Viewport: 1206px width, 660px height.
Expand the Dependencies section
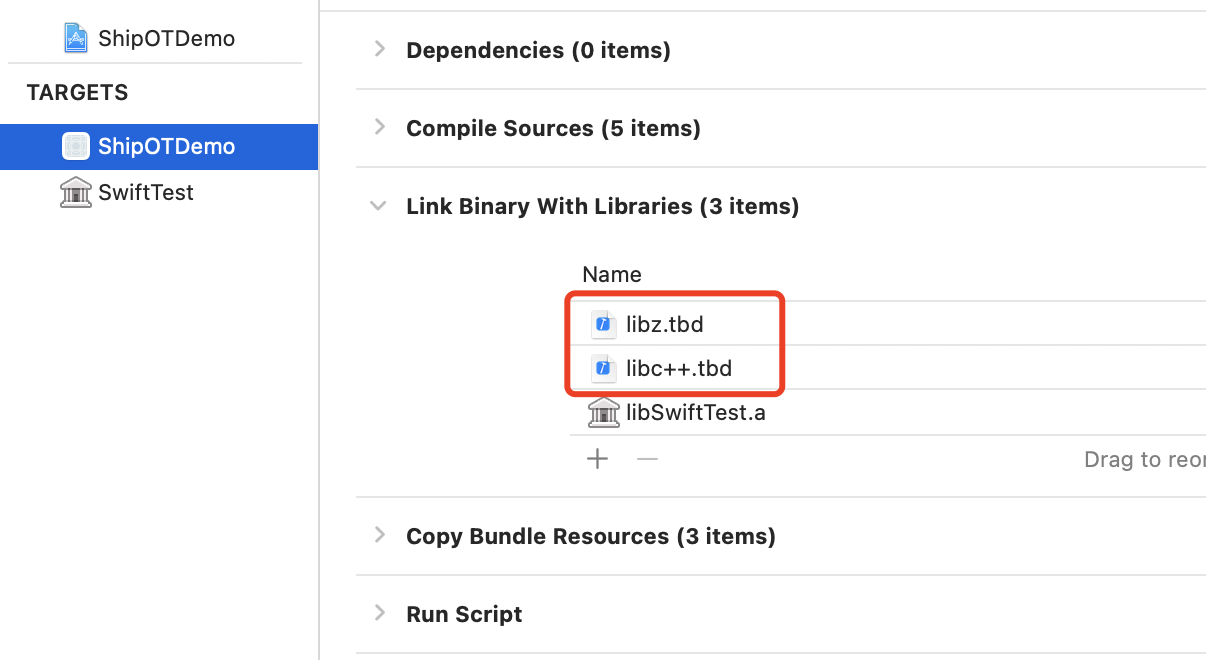coord(379,49)
